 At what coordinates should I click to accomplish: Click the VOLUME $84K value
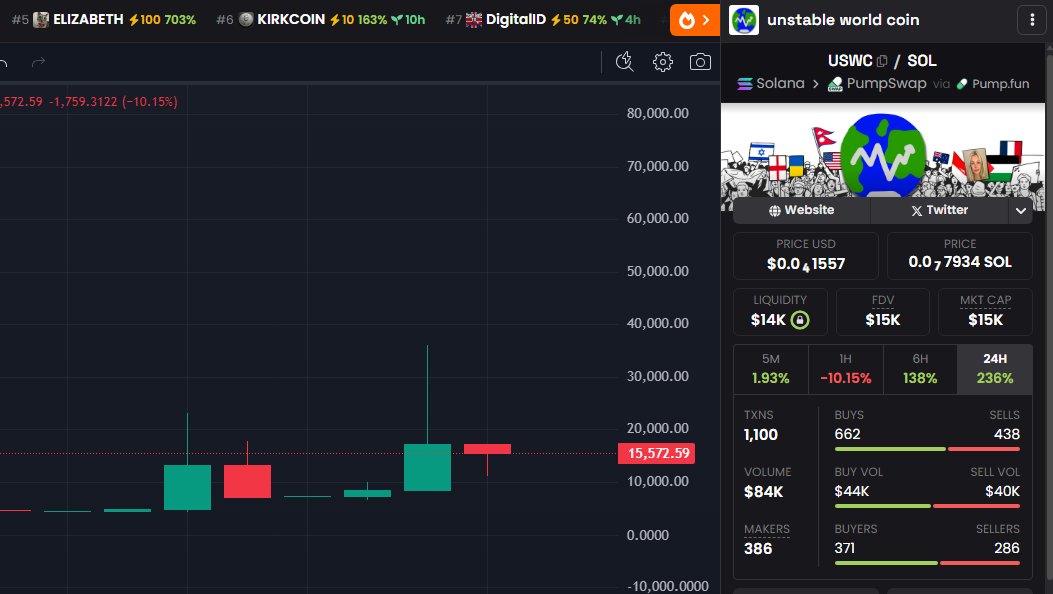[x=764, y=492]
